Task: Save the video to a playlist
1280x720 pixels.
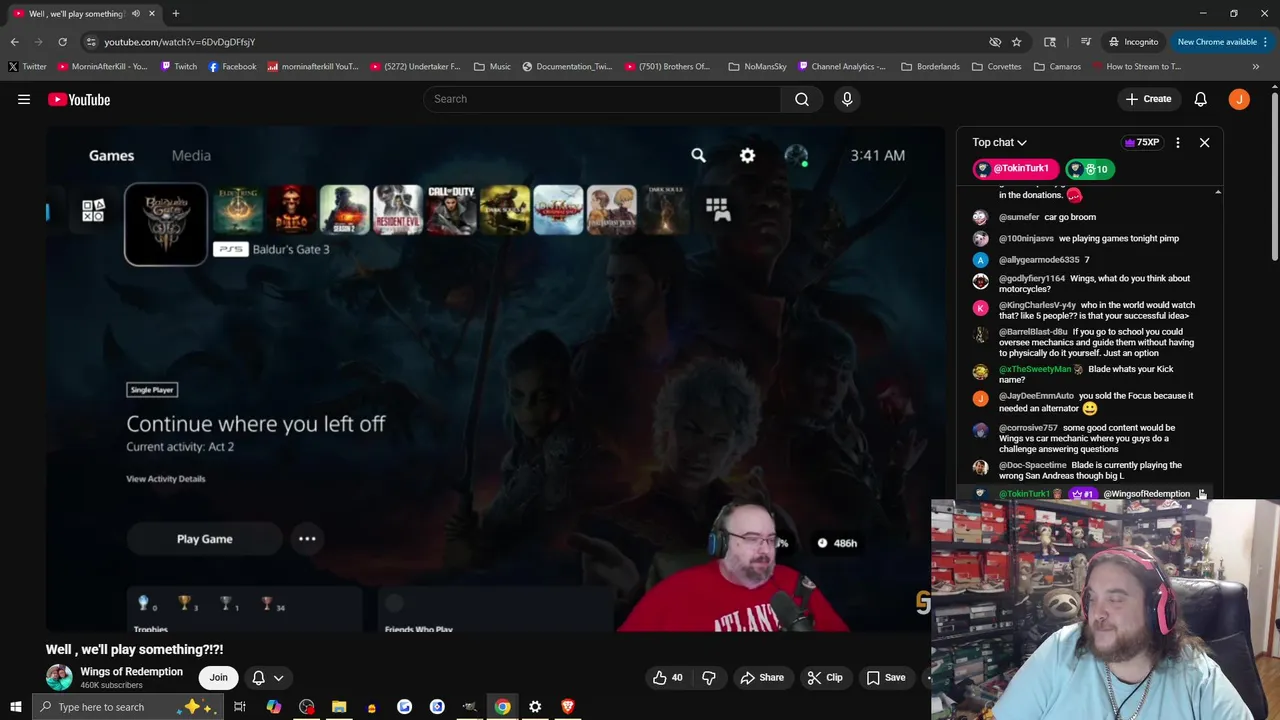Action: [886, 678]
